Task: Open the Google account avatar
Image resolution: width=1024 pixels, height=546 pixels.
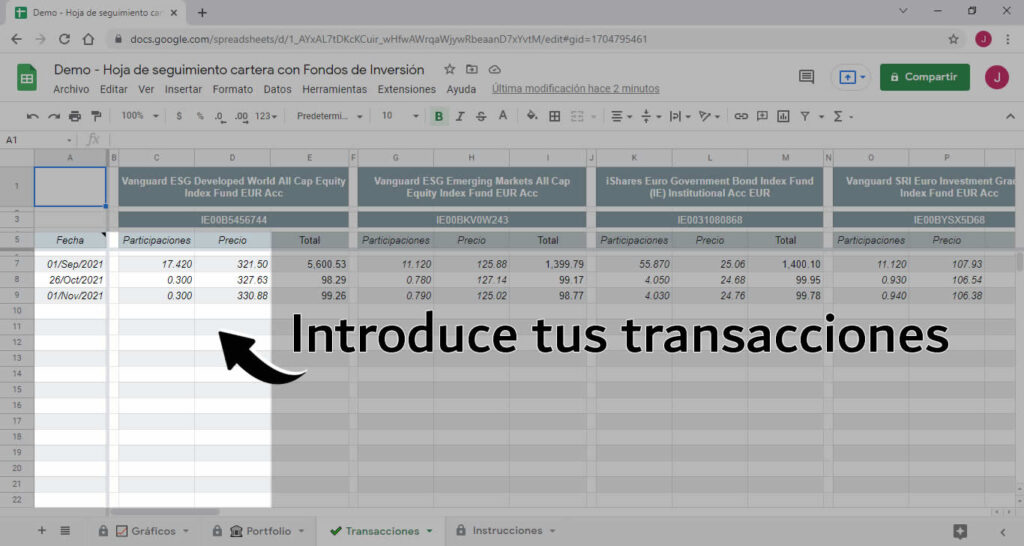Action: pyautogui.click(x=997, y=77)
